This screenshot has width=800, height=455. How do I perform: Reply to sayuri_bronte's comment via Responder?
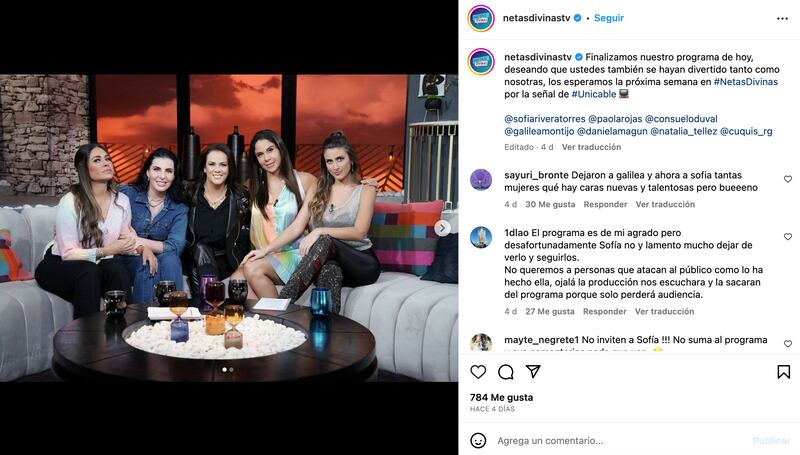(605, 204)
